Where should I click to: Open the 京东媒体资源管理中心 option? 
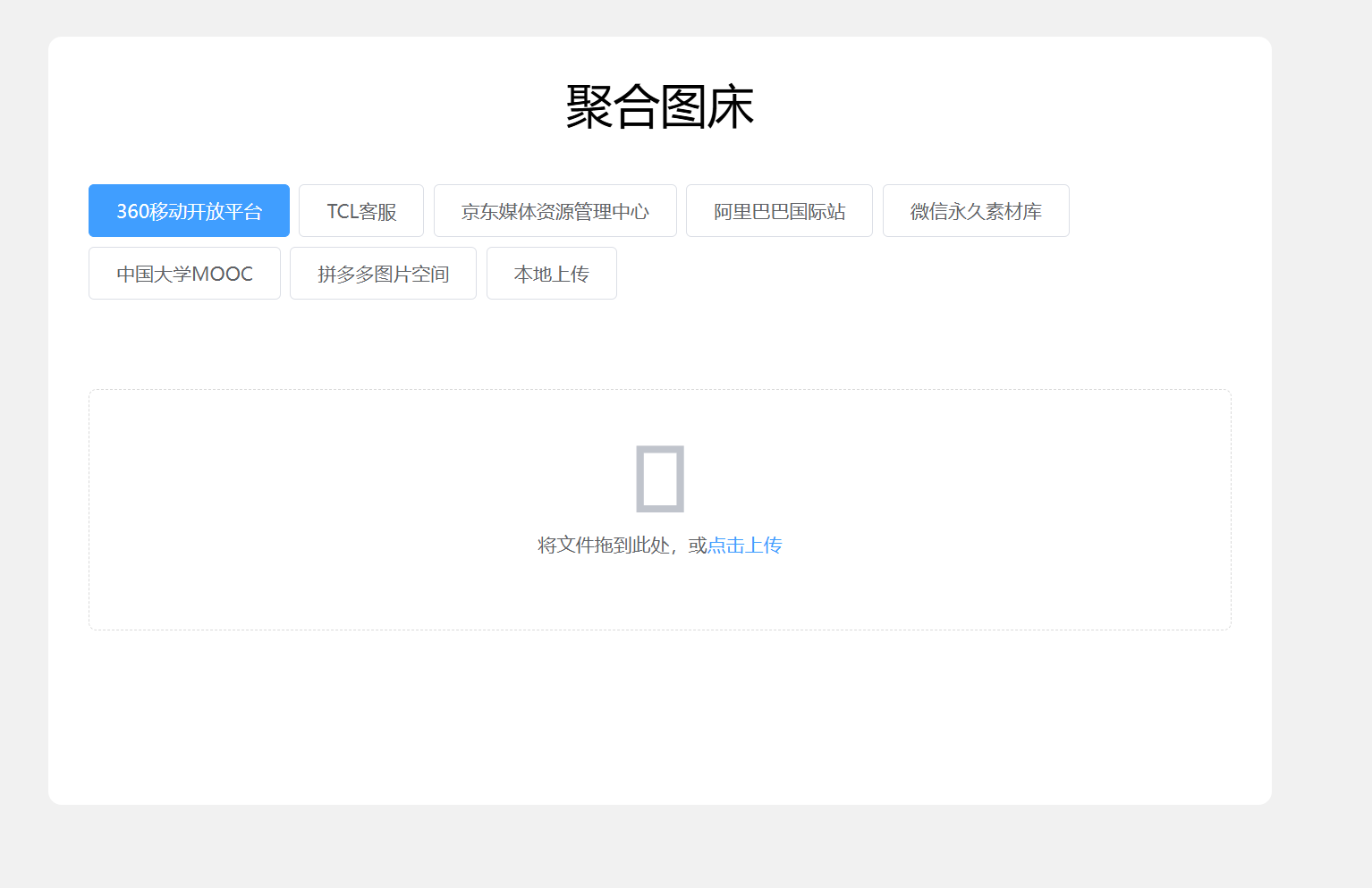click(x=555, y=210)
